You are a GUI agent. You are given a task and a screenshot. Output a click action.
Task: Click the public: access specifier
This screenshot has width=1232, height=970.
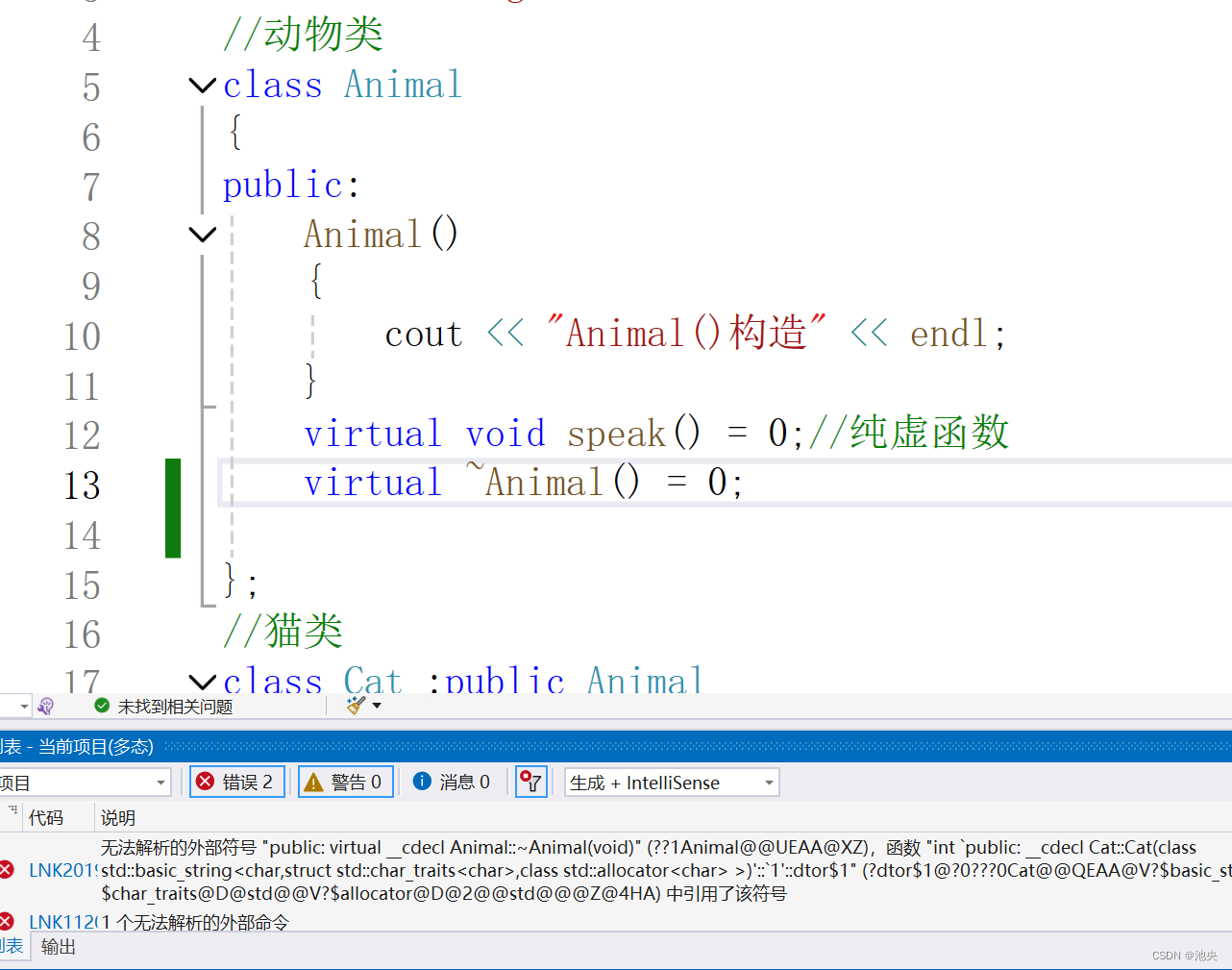pos(291,185)
